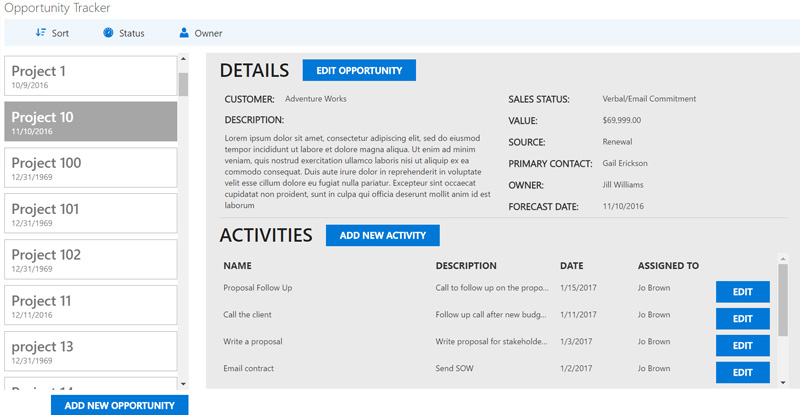Click activities list scroll up arrow

point(783,259)
